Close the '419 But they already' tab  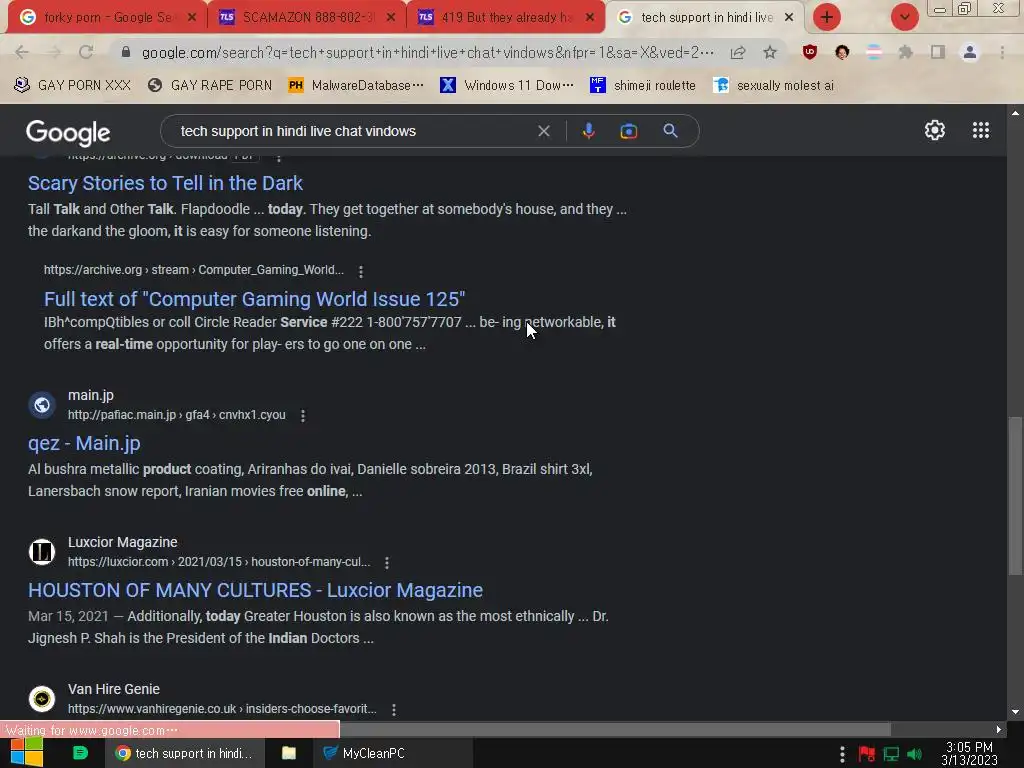590,17
